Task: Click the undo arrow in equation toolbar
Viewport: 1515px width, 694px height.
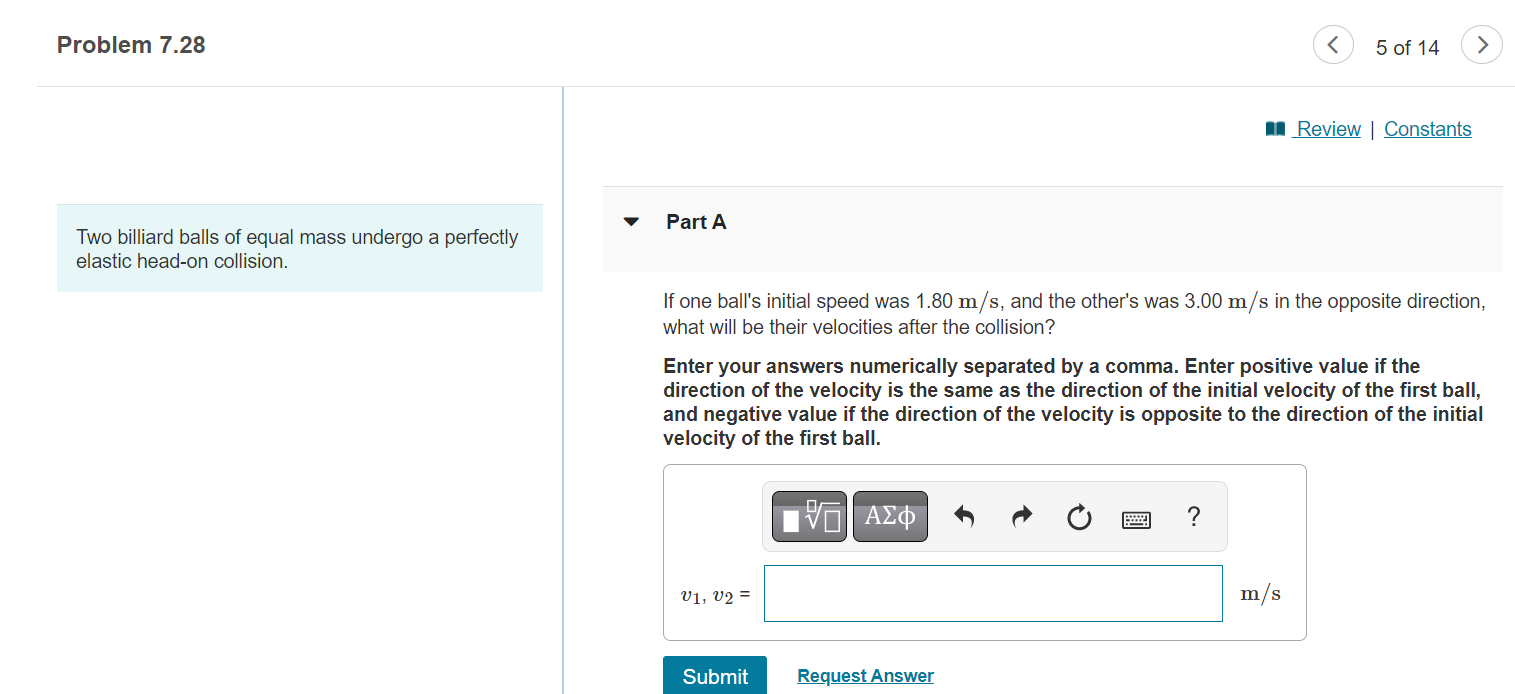Action: [x=963, y=516]
